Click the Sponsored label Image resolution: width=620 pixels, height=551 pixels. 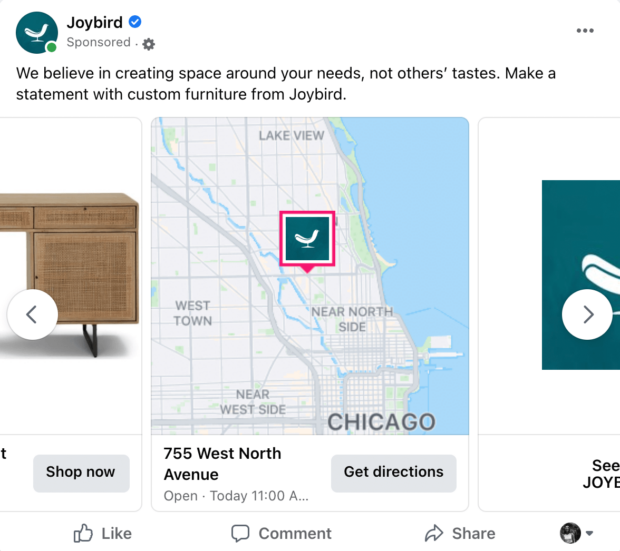click(98, 42)
